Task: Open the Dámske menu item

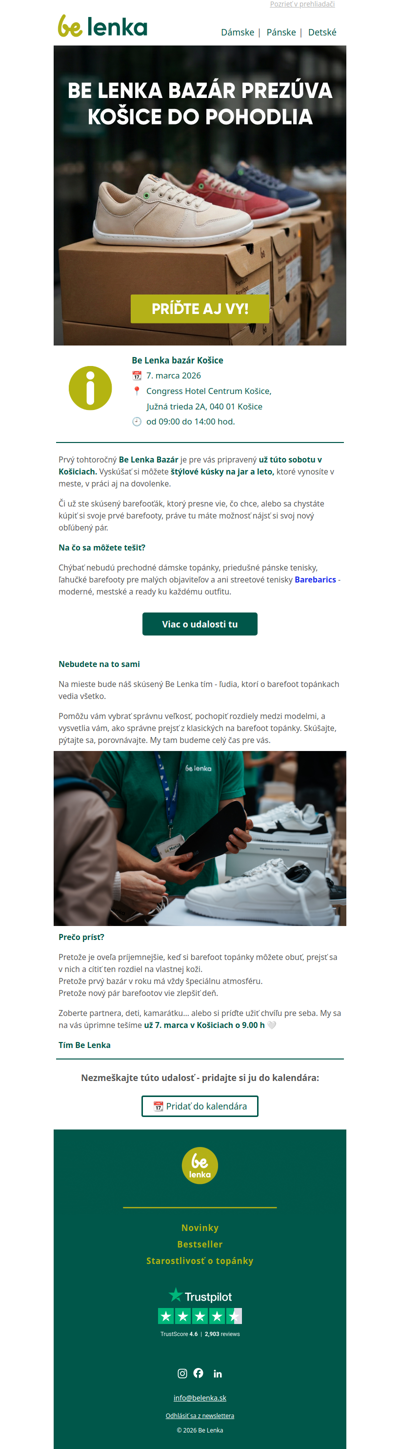Action: [237, 32]
